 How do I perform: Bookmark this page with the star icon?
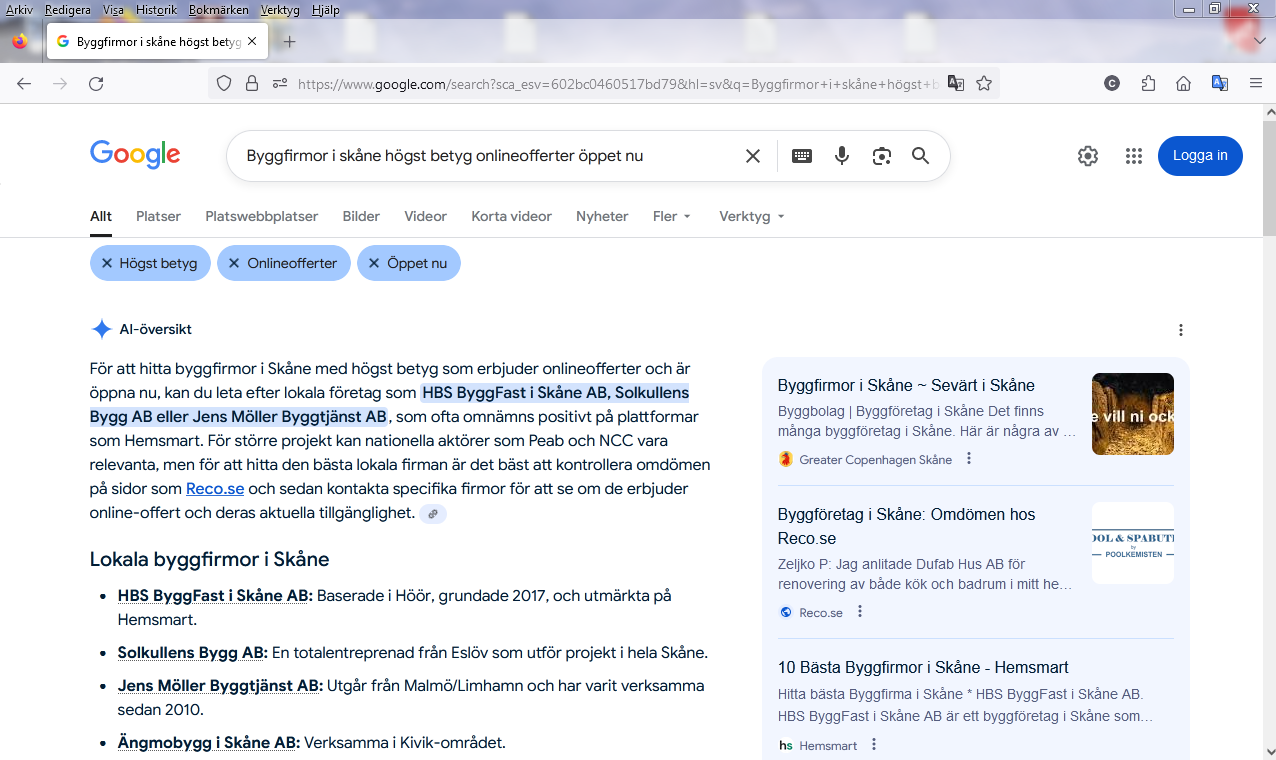tap(984, 84)
